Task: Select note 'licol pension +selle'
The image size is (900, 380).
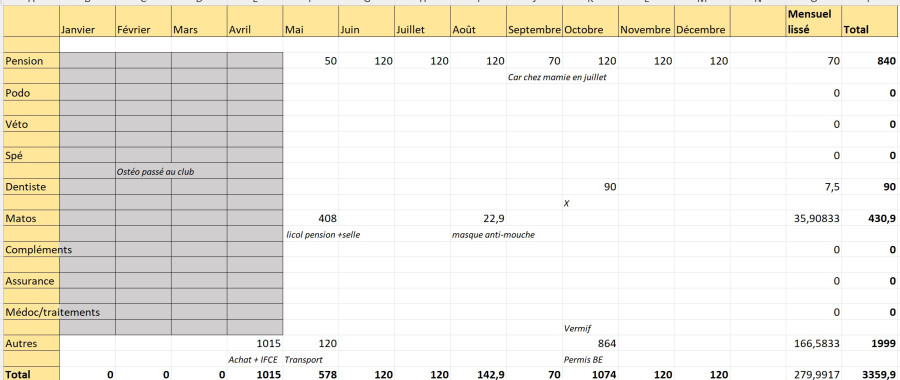Action: (323, 234)
